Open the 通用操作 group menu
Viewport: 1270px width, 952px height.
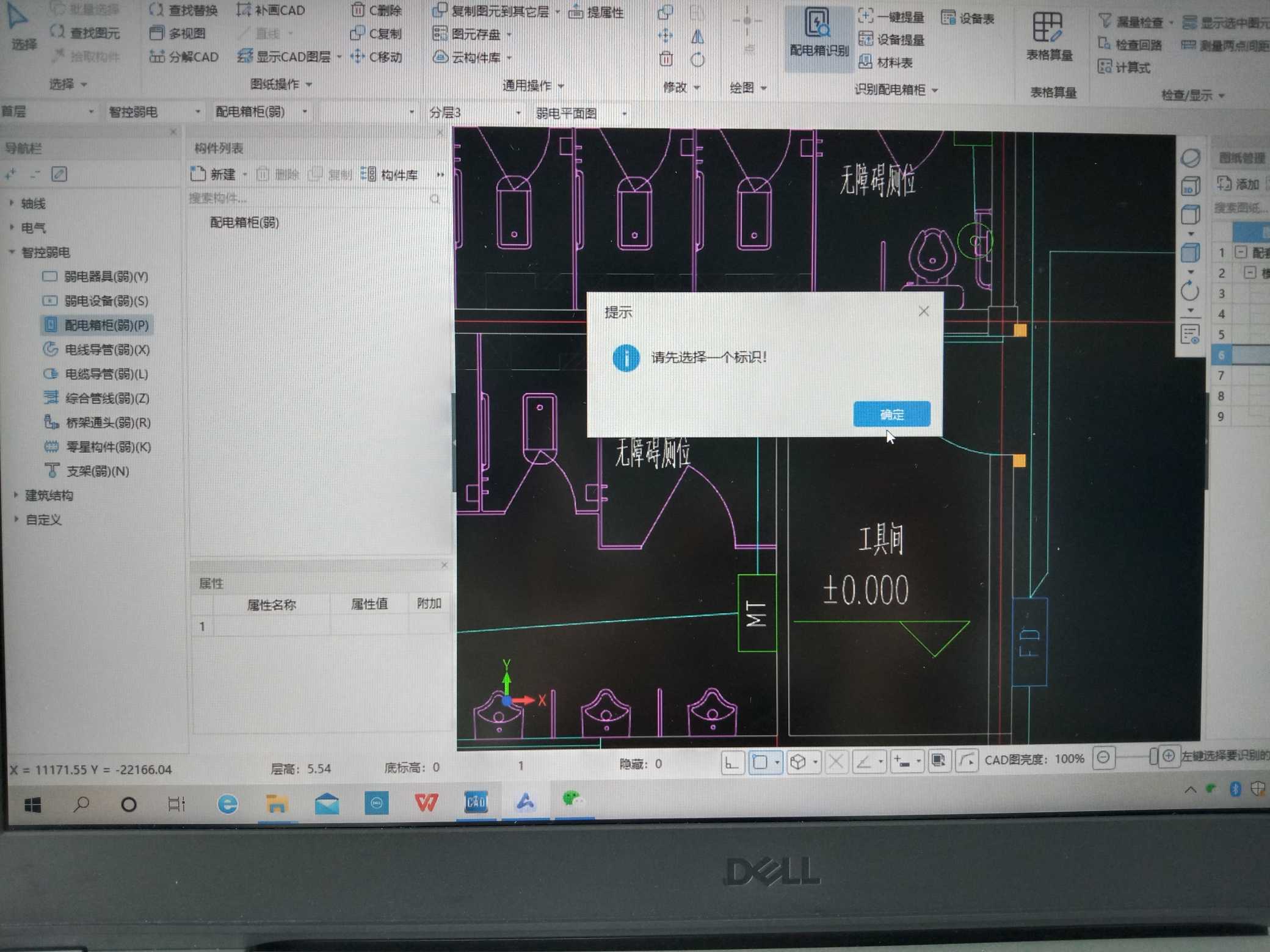point(532,85)
